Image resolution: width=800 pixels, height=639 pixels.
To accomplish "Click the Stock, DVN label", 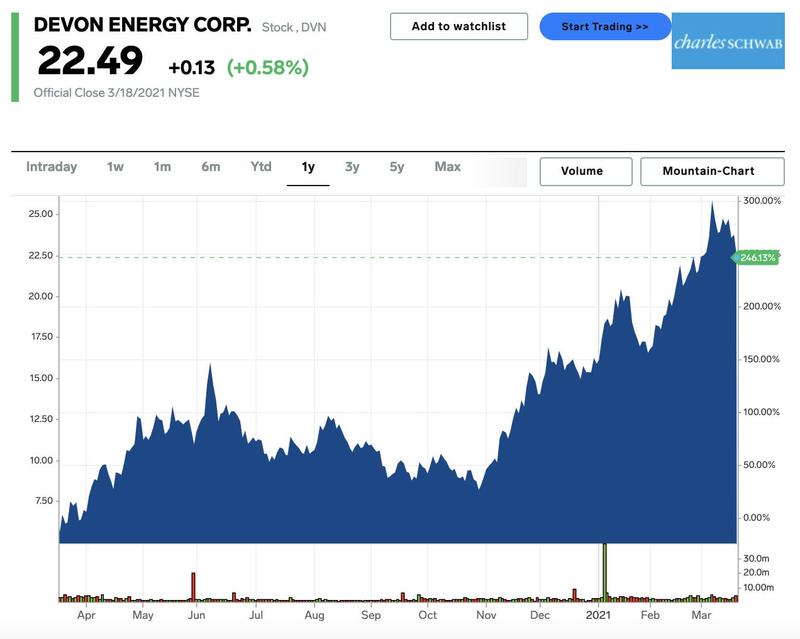I will [294, 28].
